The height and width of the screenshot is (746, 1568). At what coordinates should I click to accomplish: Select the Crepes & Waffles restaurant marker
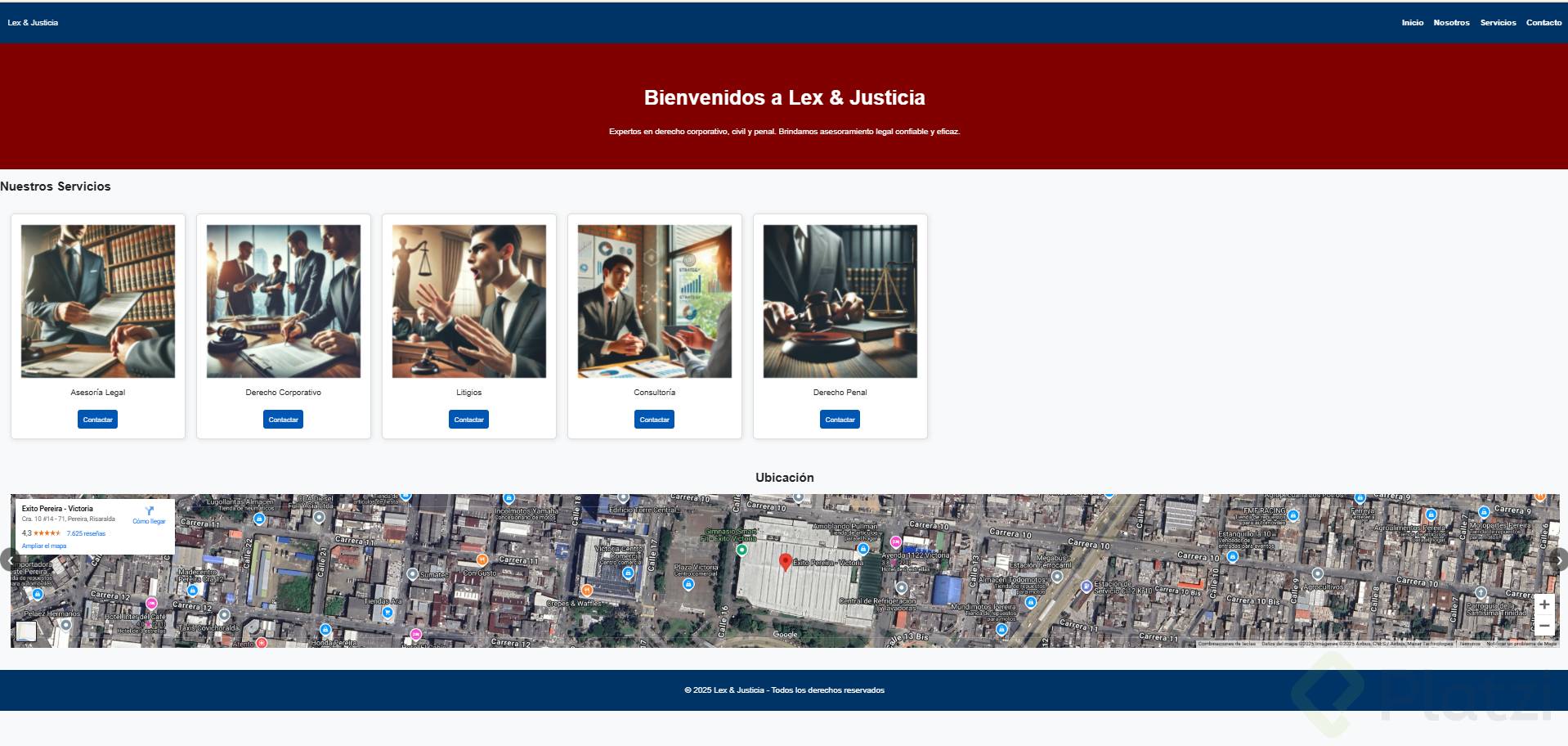pos(586,590)
